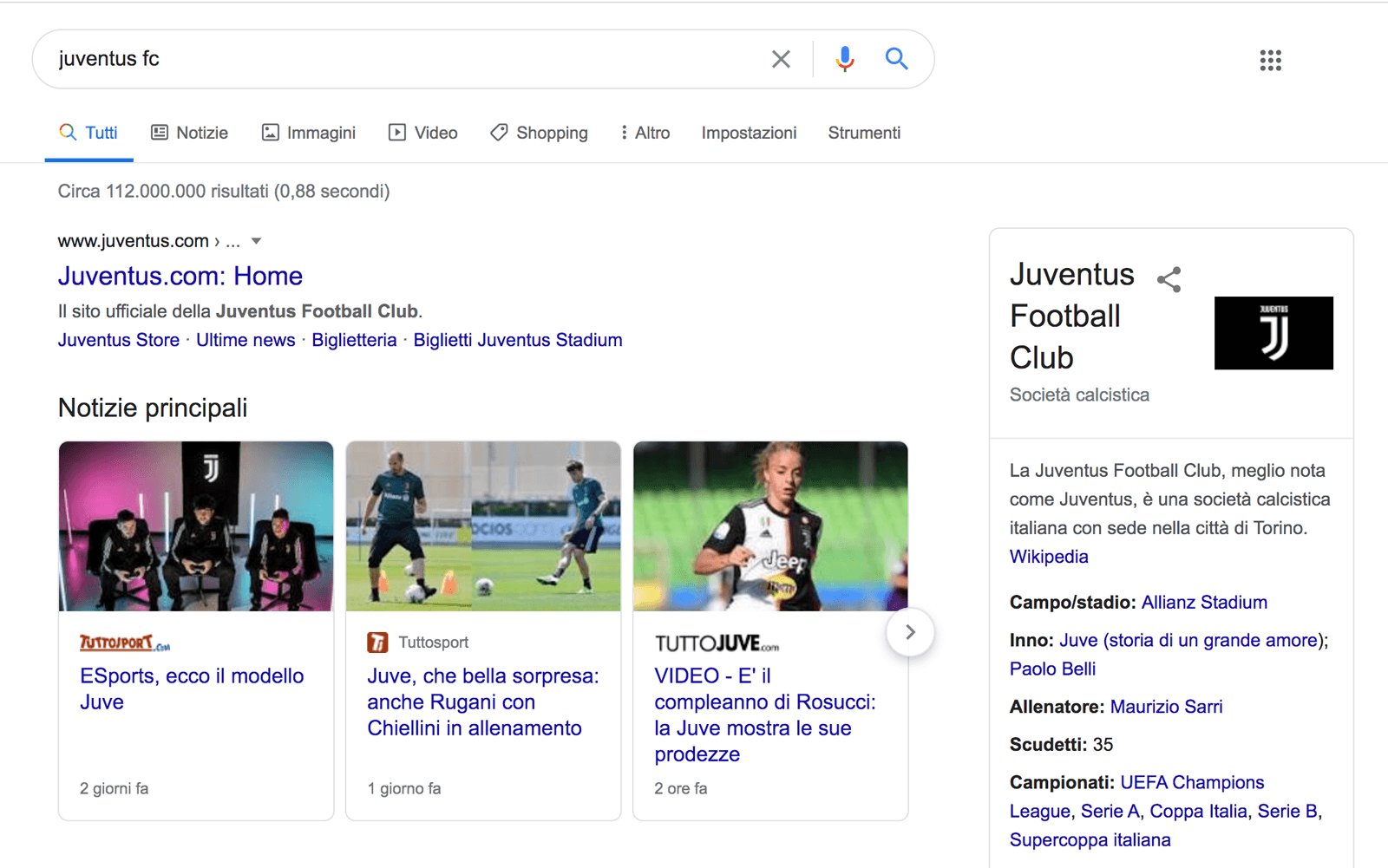The height and width of the screenshot is (868, 1388).
Task: Click the 'Notizie principali' heading
Action: click(153, 408)
